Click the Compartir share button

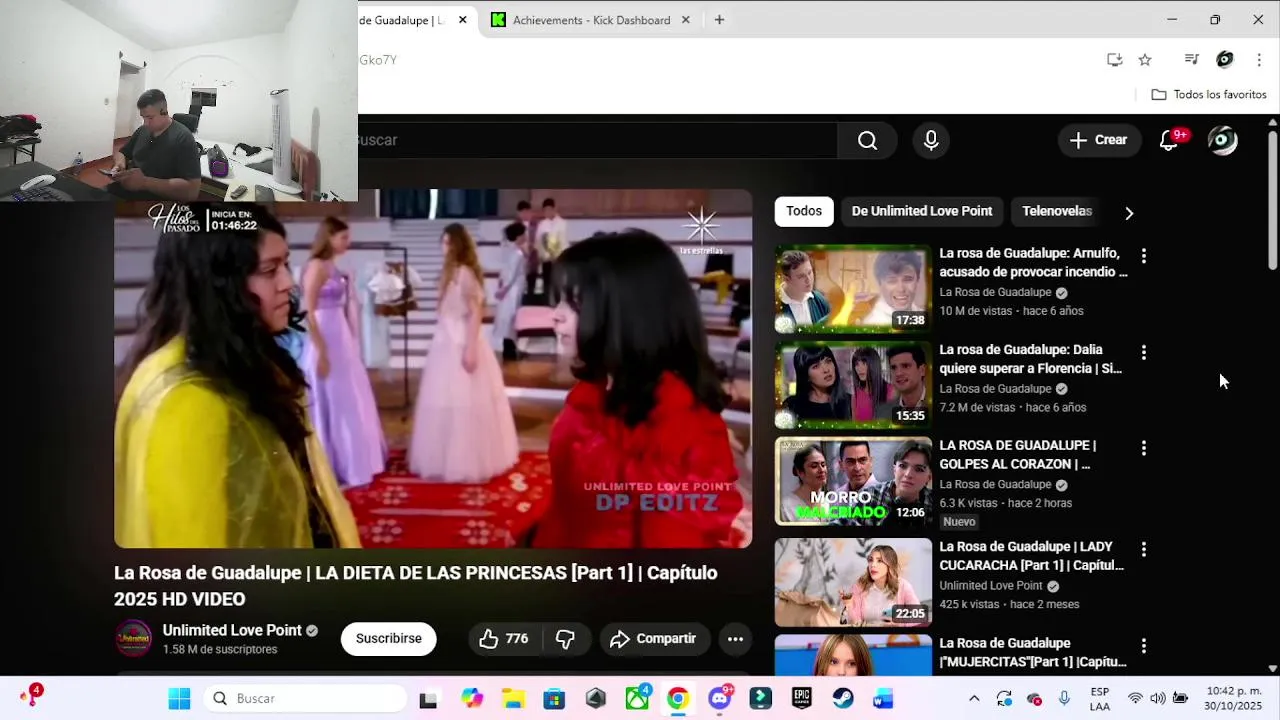[655, 639]
